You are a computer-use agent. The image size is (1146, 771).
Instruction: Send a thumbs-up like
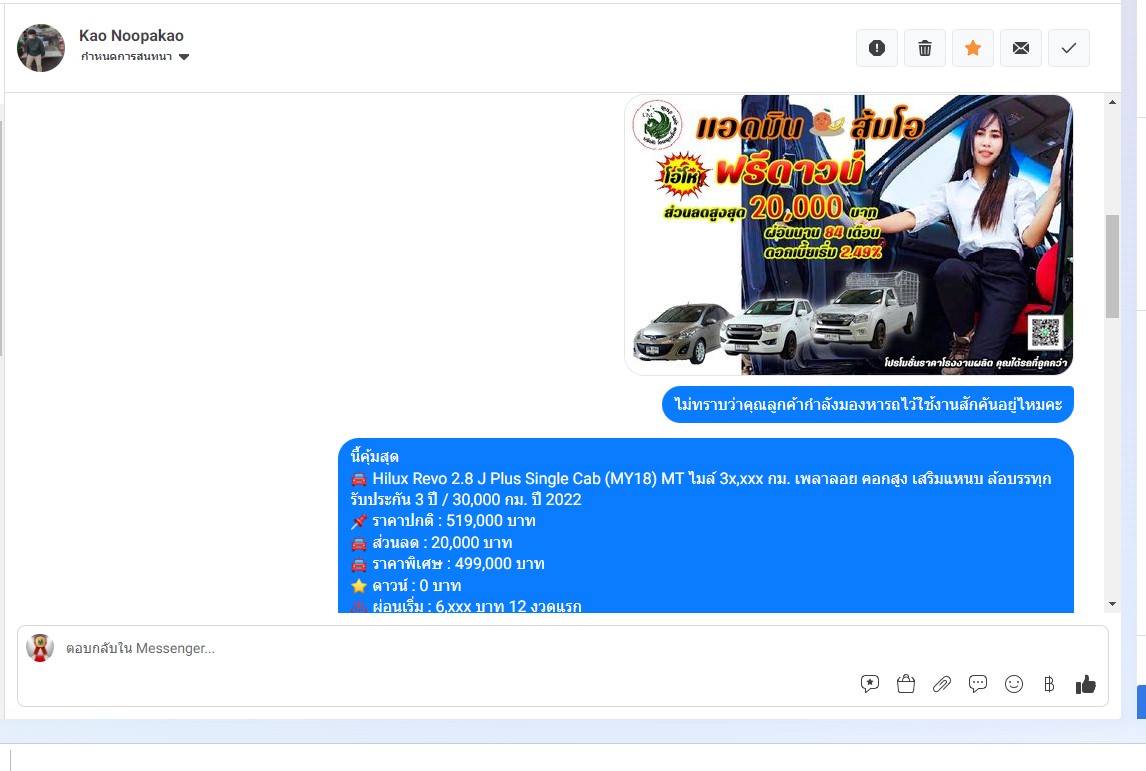pos(1085,684)
